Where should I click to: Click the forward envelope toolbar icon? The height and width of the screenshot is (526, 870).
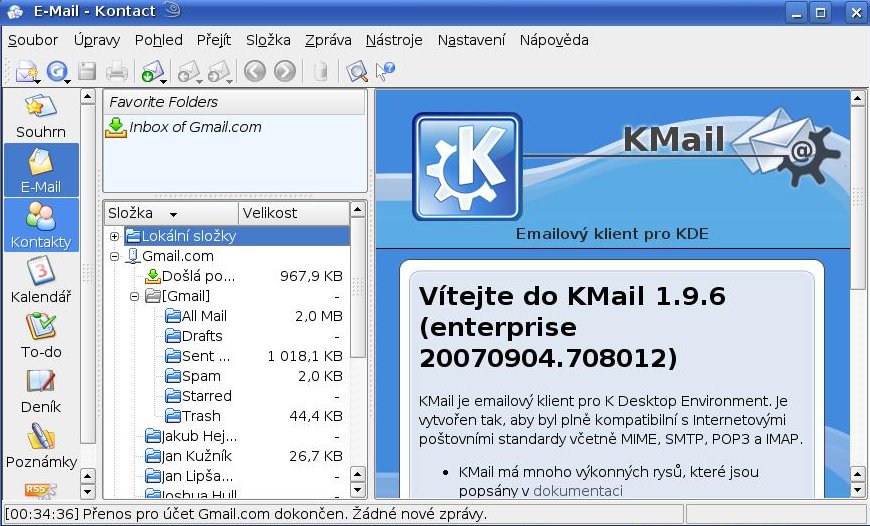click(x=219, y=72)
